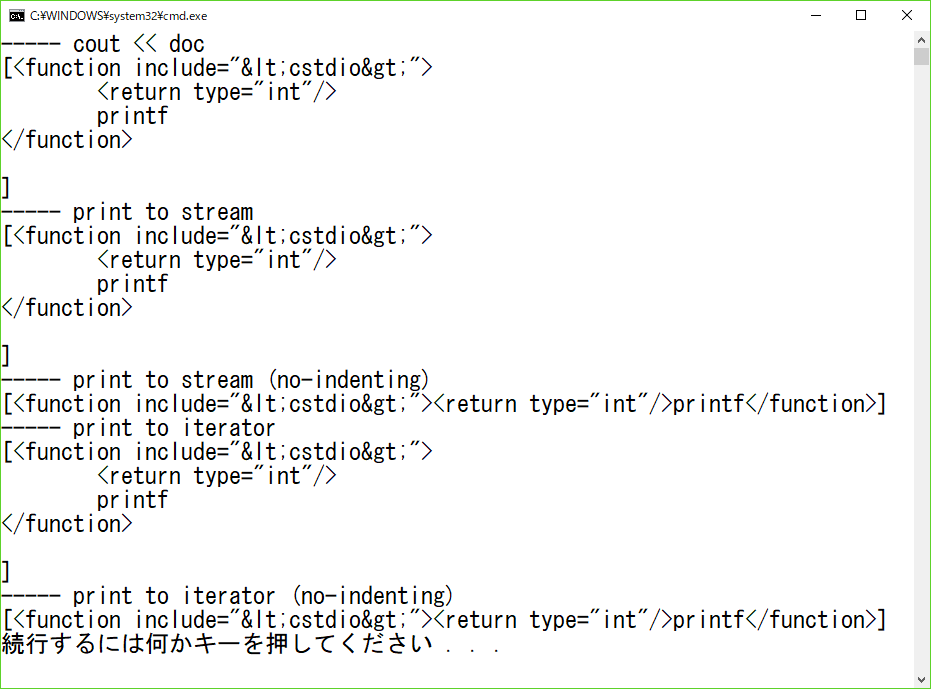Click the scrollbar down arrow
Screen dimensions: 931x689
point(921,679)
